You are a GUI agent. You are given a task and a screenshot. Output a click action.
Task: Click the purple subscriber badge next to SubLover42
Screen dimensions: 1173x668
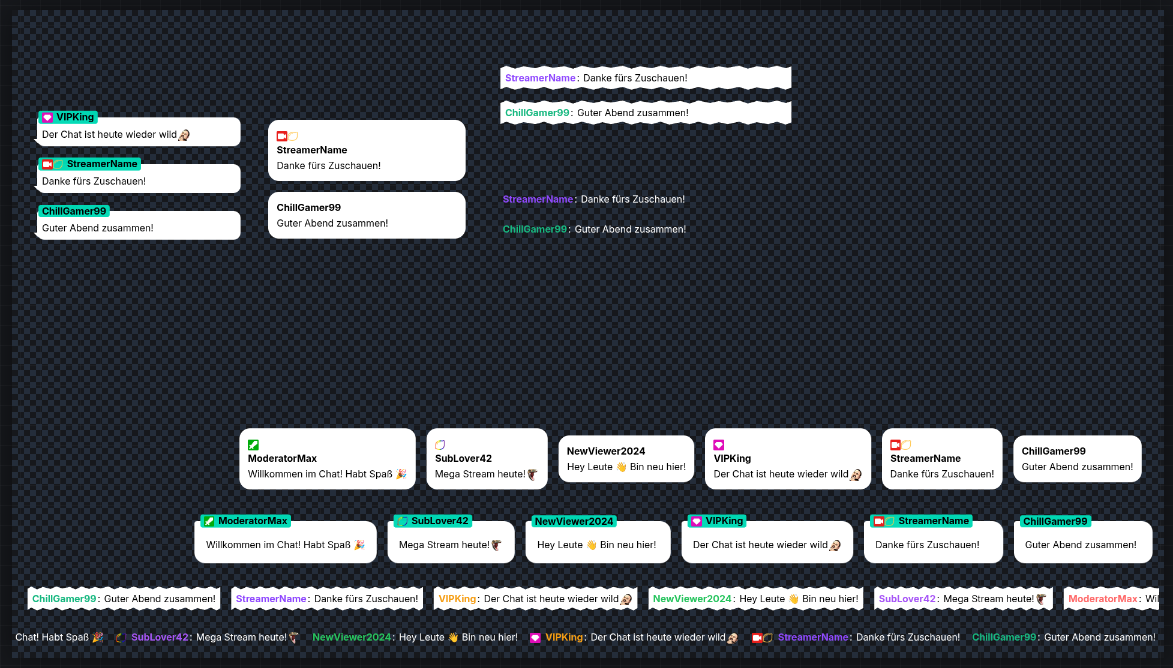[x=439, y=445]
